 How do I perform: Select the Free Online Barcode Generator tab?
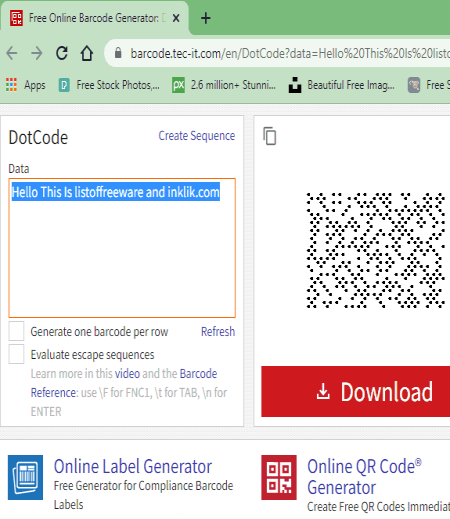(95, 18)
